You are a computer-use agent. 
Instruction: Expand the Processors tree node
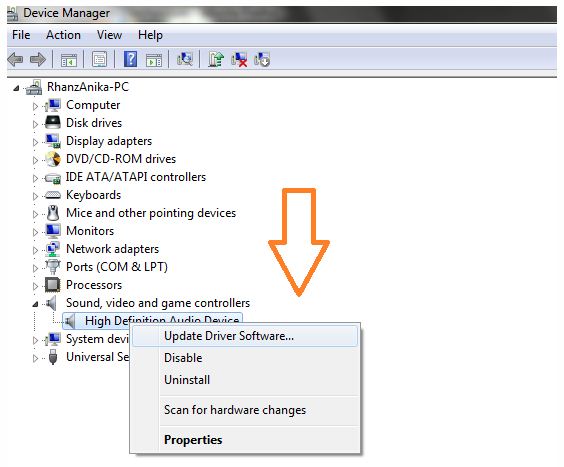(x=35, y=286)
